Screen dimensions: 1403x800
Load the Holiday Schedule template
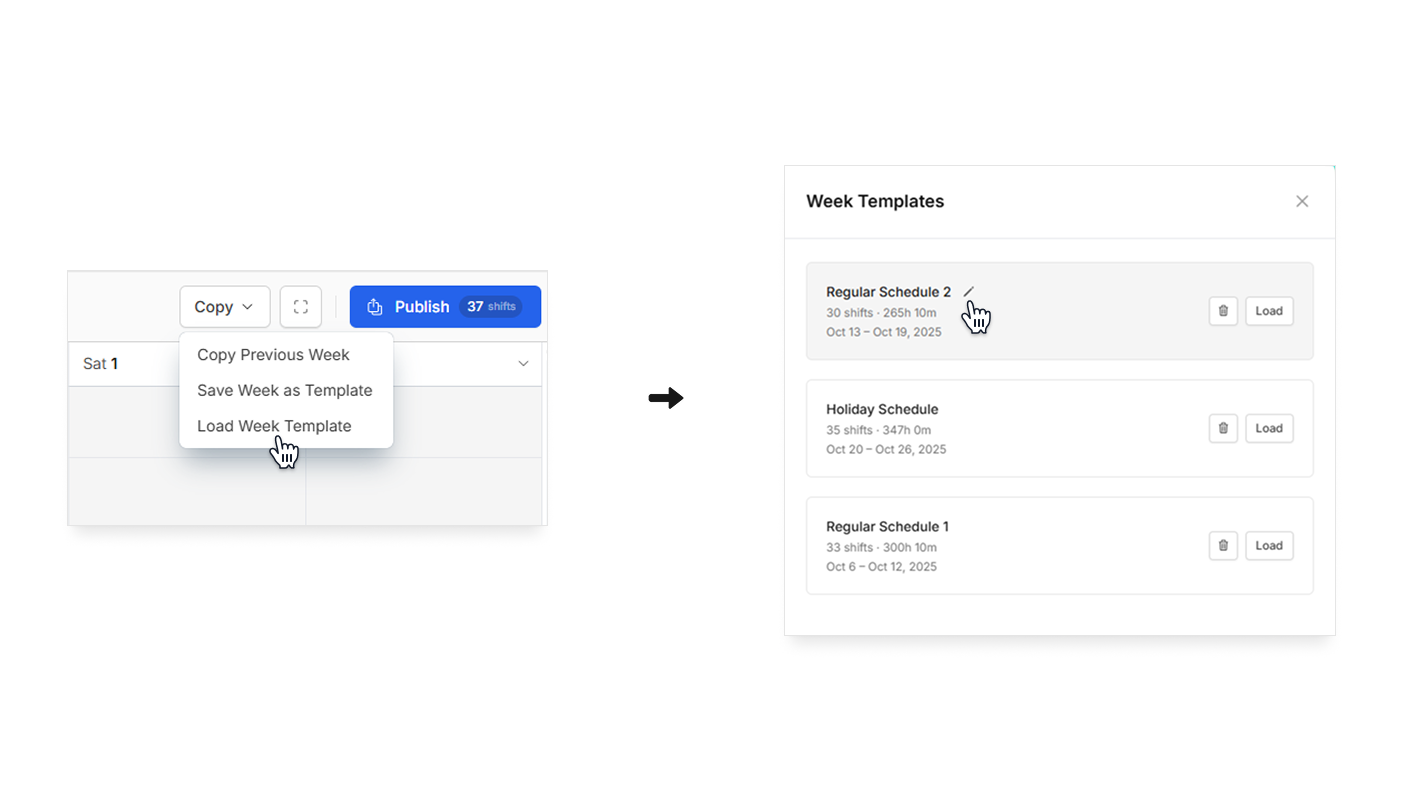point(1269,428)
